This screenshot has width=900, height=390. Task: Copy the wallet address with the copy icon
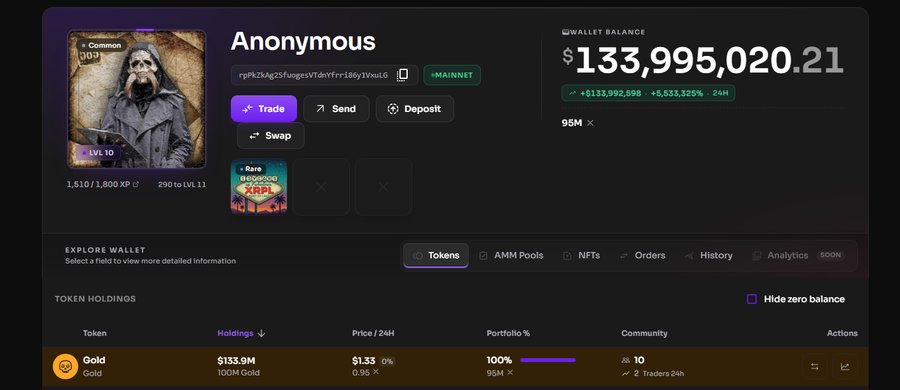click(403, 75)
